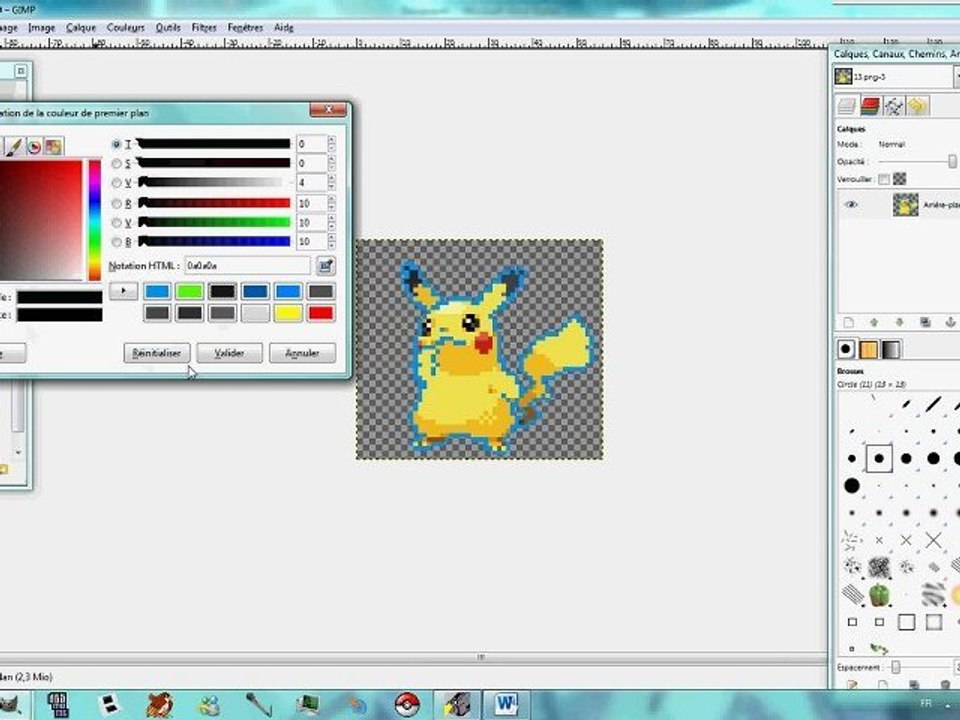Open Microsoft Word from the taskbar
The height and width of the screenshot is (720, 960).
pos(506,704)
